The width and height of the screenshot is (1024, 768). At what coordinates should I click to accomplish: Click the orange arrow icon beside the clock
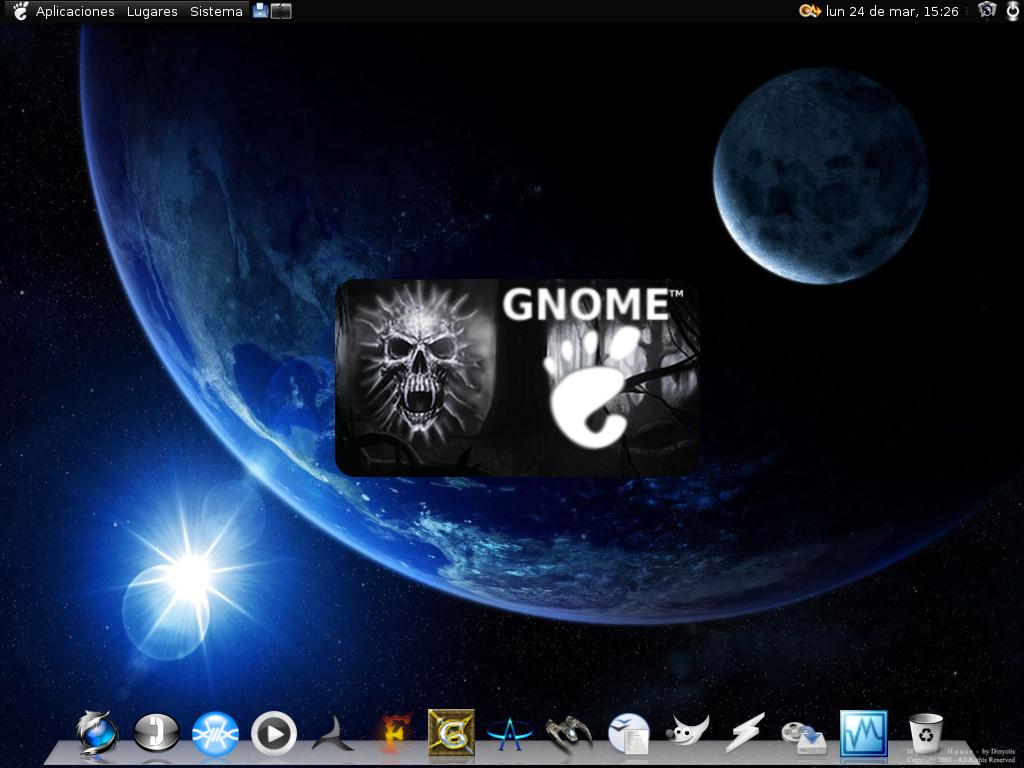809,11
